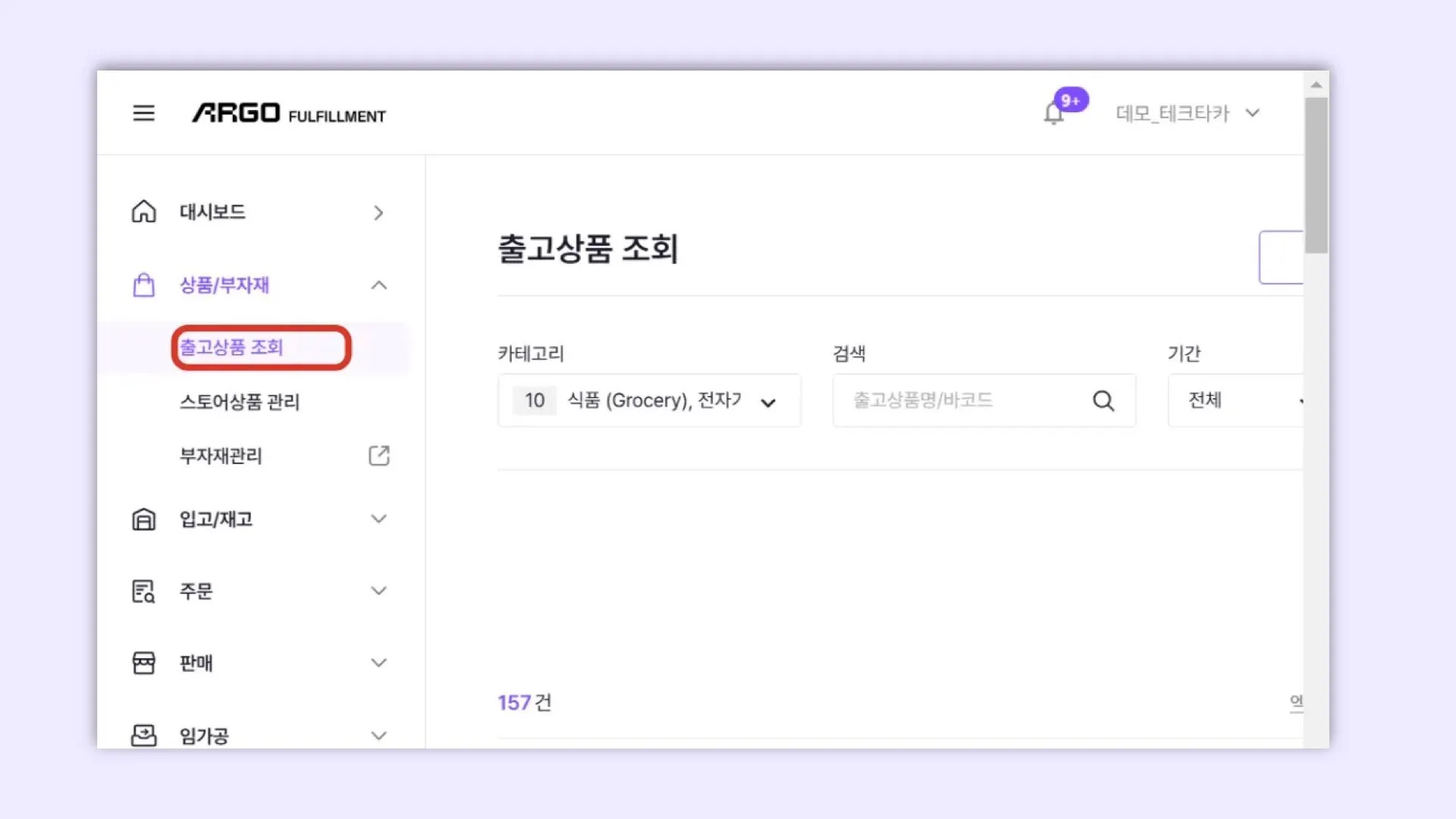Image resolution: width=1456 pixels, height=819 pixels.
Task: Click the 주문 order list icon
Action: [x=143, y=591]
